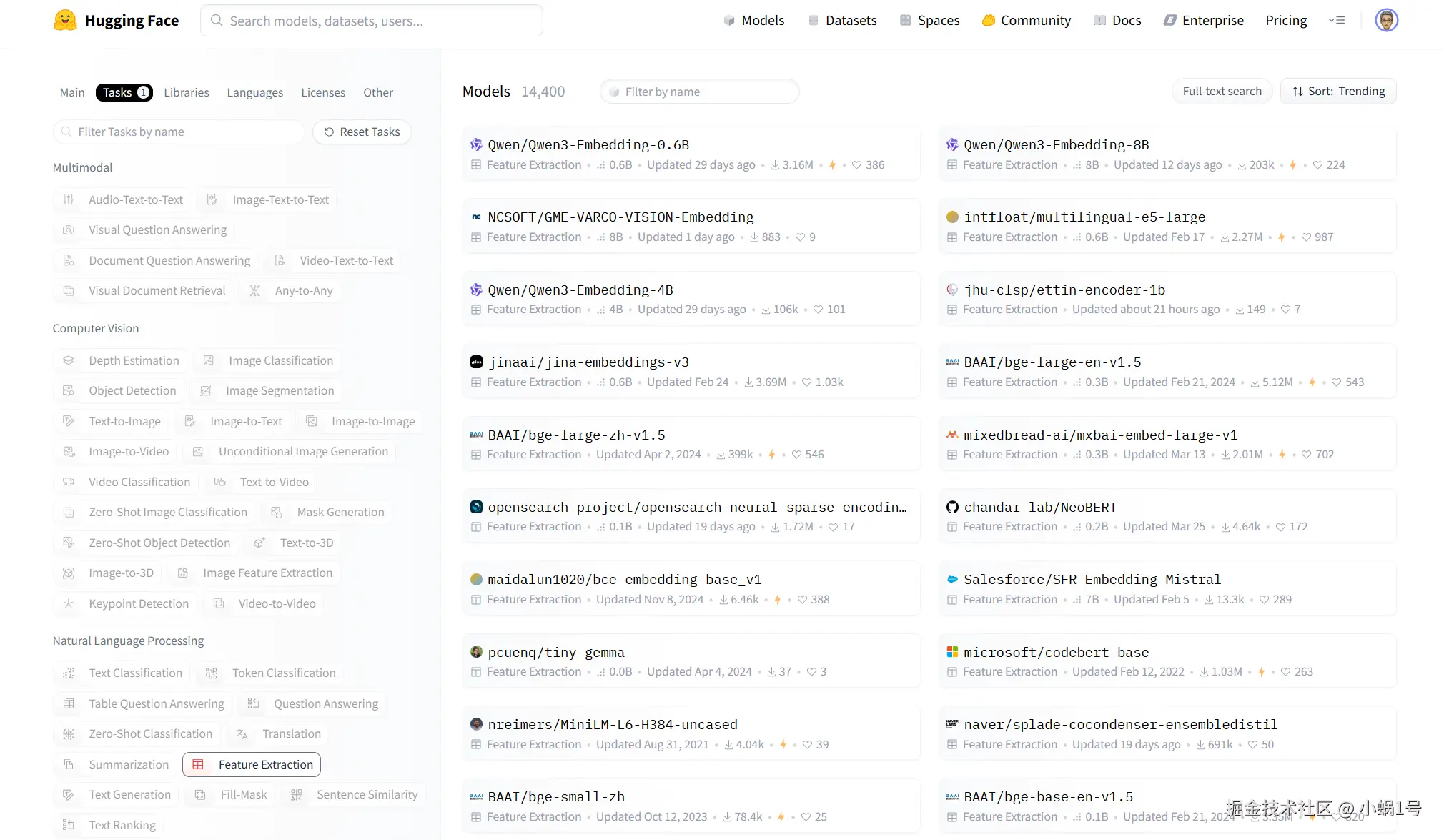The height and width of the screenshot is (840, 1444).
Task: Focus the Filter Tasks by name field
Action: 179,132
